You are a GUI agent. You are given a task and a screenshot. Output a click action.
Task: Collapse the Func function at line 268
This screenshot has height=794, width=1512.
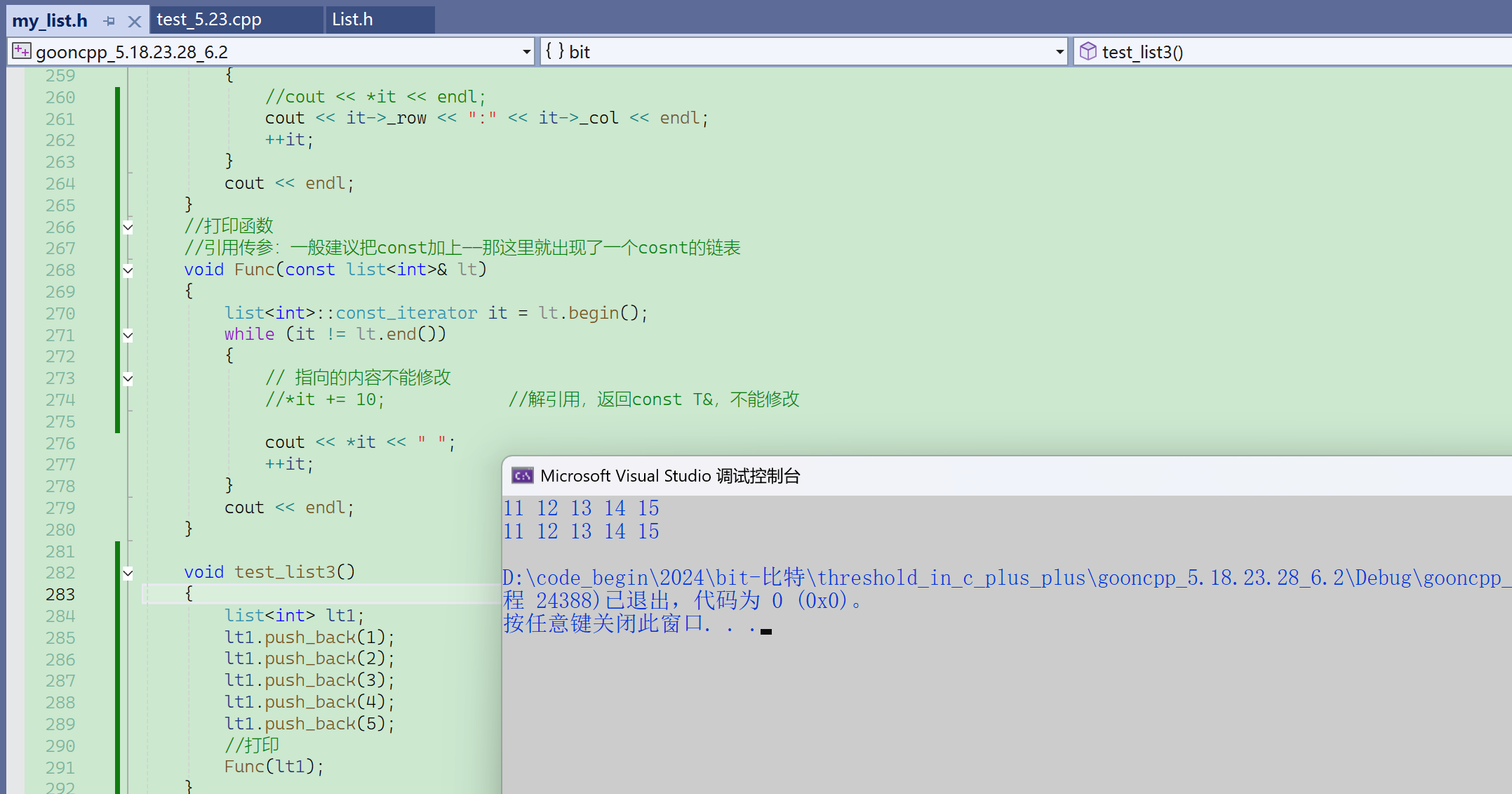click(128, 270)
